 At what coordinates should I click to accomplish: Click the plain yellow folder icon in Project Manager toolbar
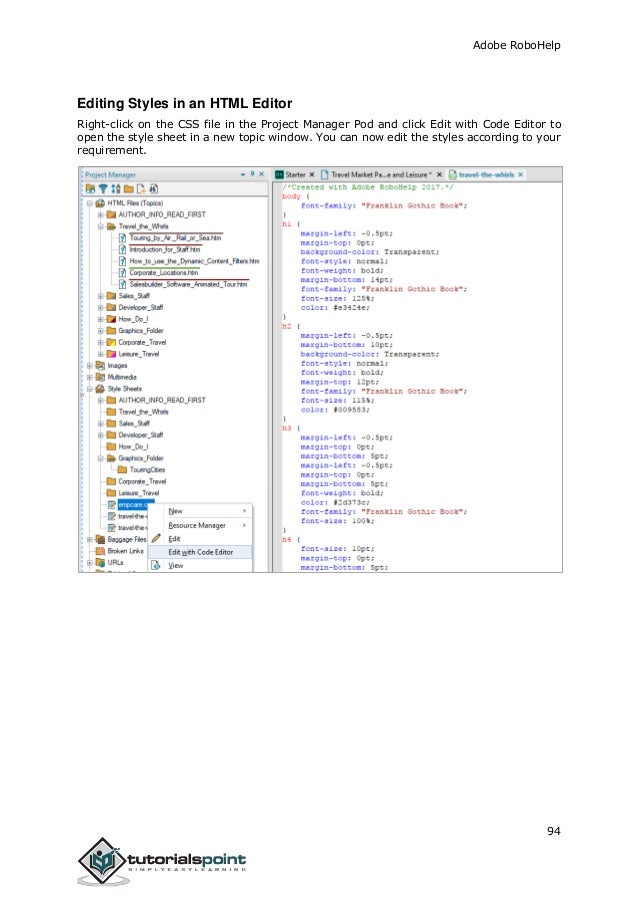129,189
